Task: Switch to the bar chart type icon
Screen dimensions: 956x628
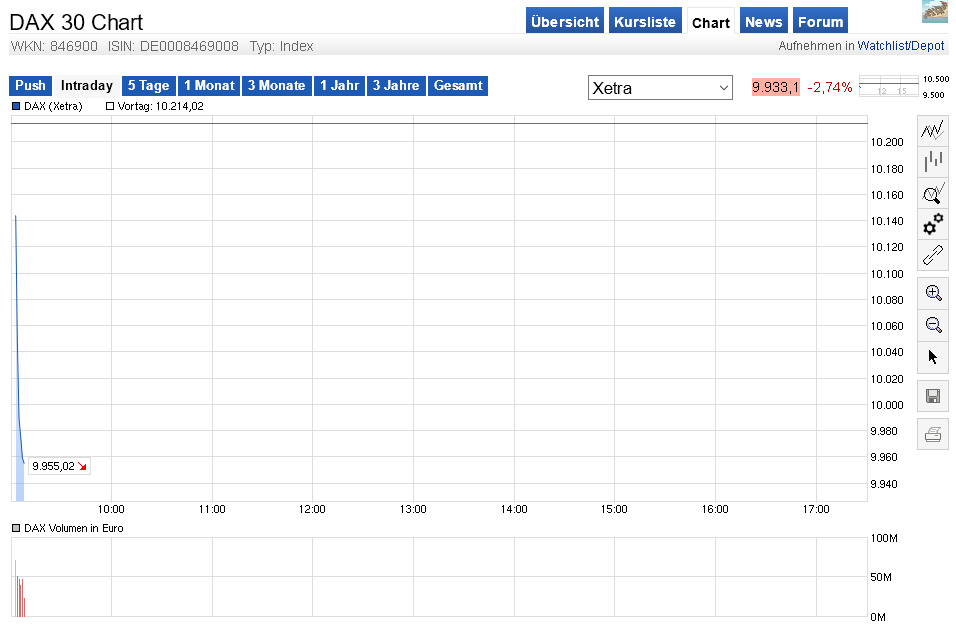Action: pos(932,161)
